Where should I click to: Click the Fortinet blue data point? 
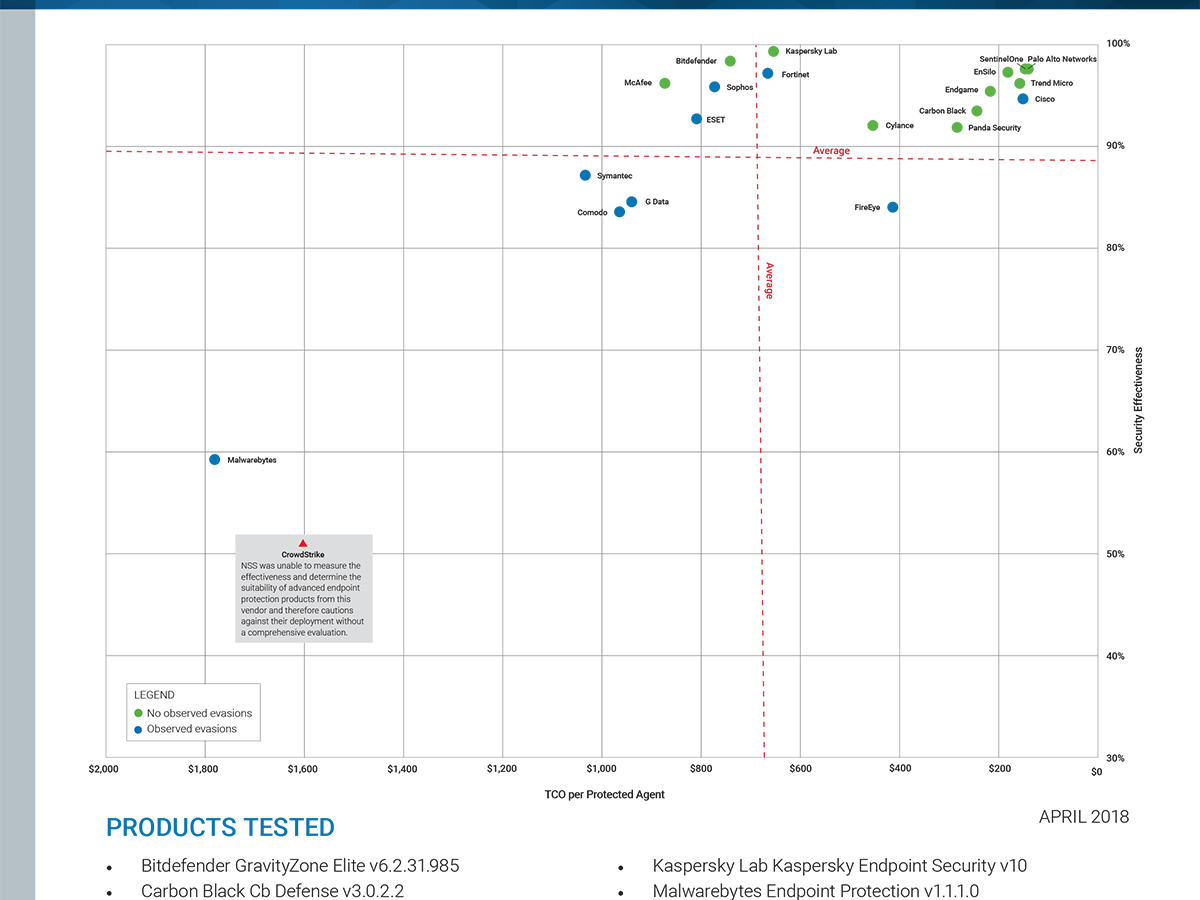(x=767, y=73)
